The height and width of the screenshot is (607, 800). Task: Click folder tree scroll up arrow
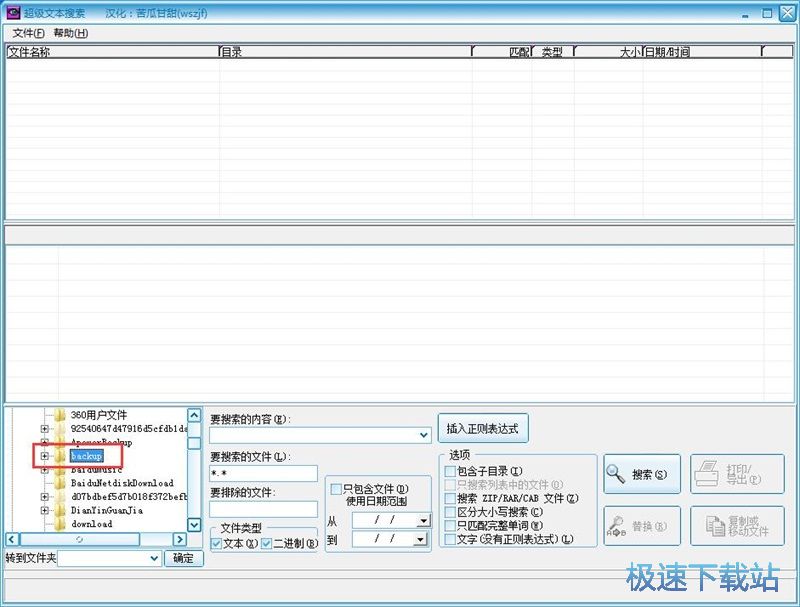[x=194, y=415]
